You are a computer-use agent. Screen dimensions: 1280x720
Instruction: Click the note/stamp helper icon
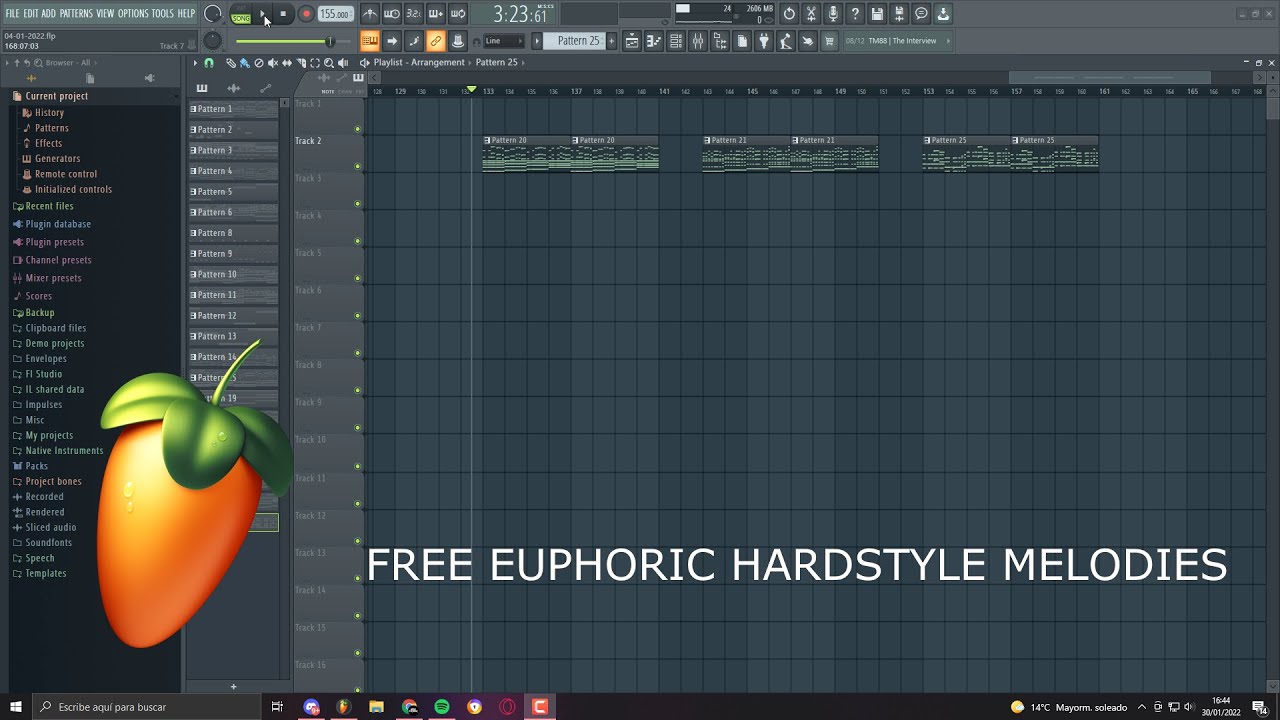click(x=458, y=41)
